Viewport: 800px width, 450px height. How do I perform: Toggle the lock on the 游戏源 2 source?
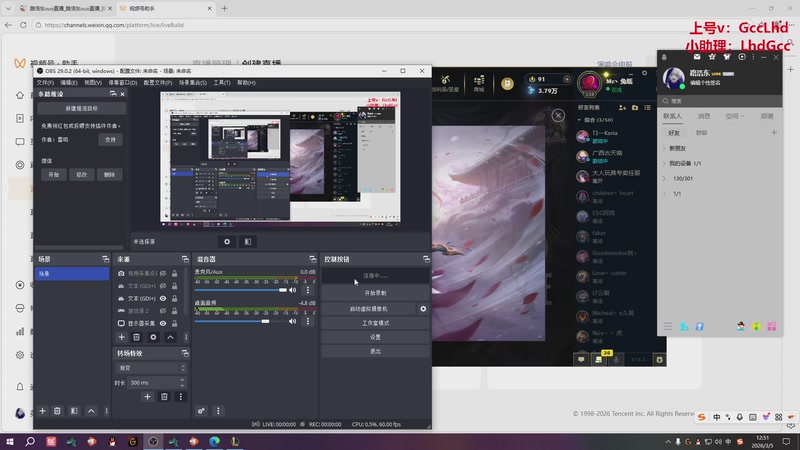tap(174, 311)
